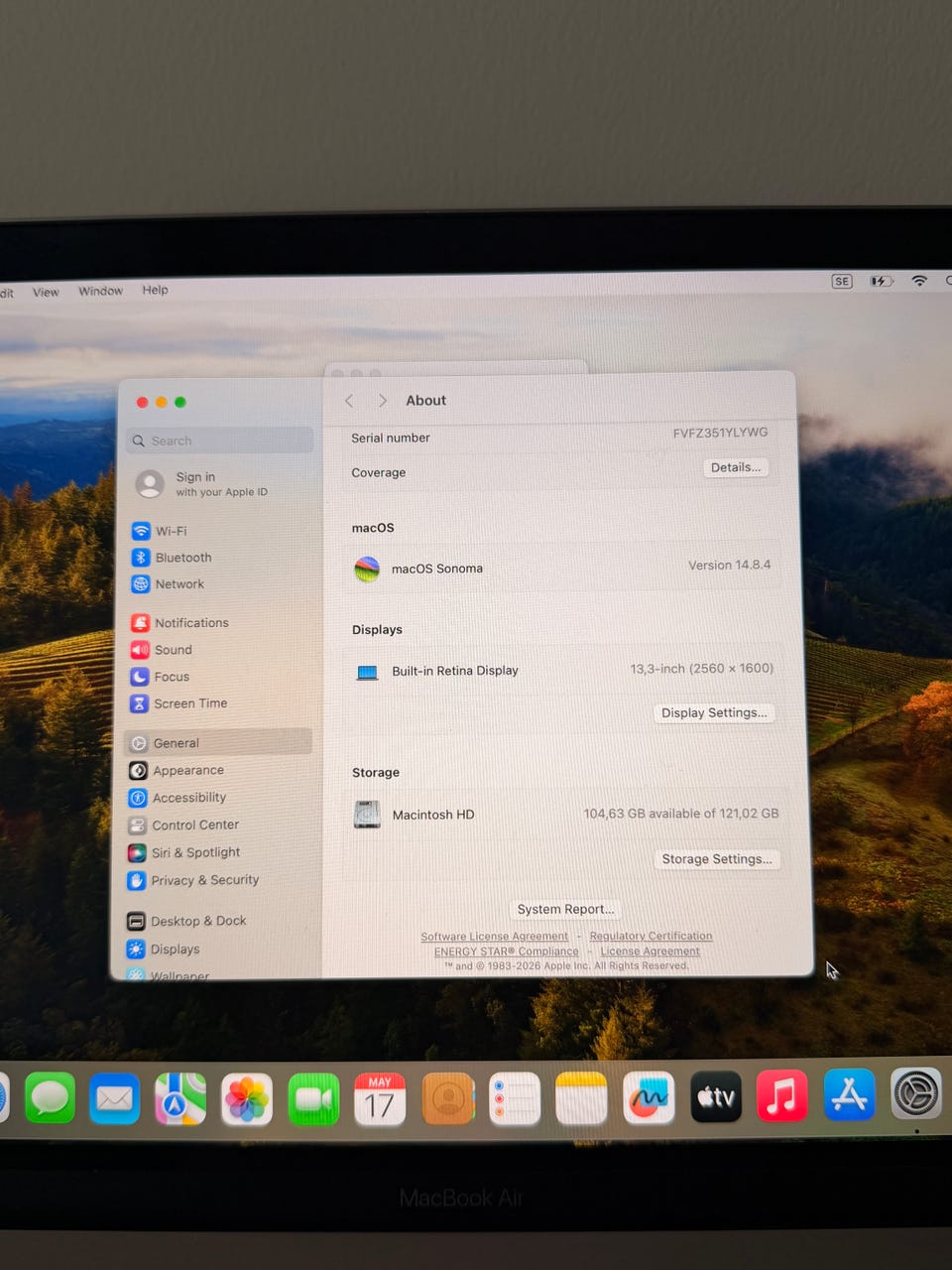Open the Software License Agreement link
952x1270 pixels.
tap(494, 937)
